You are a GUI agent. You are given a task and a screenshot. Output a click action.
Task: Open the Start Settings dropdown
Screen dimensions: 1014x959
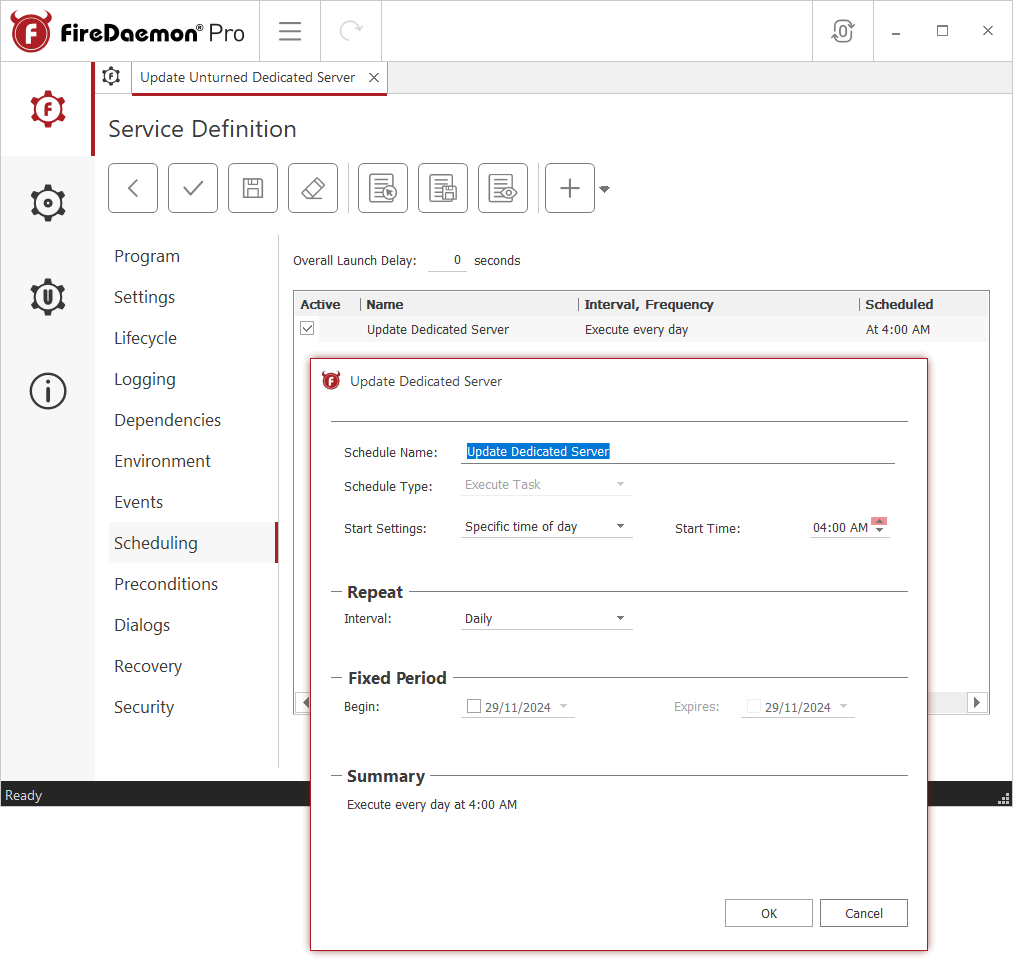pyautogui.click(x=546, y=526)
